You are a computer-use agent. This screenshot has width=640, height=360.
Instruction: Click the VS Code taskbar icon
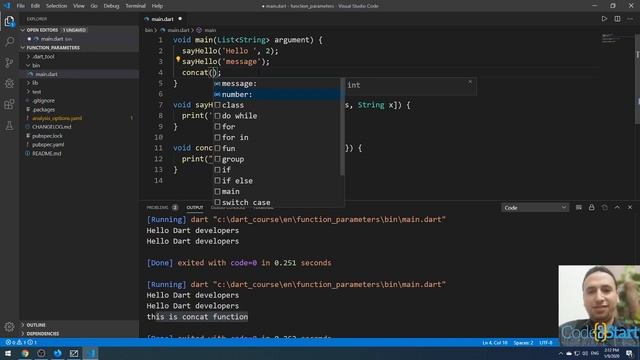(x=90, y=353)
